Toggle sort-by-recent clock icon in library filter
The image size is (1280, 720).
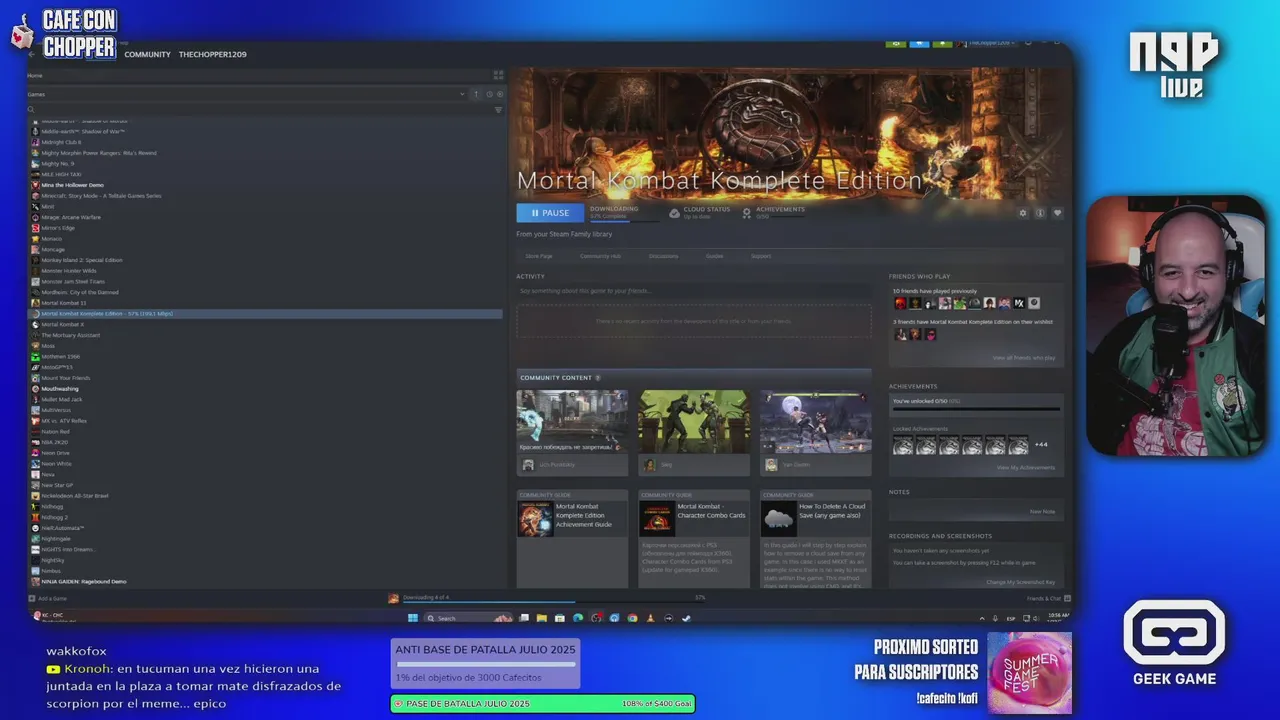tap(489, 94)
